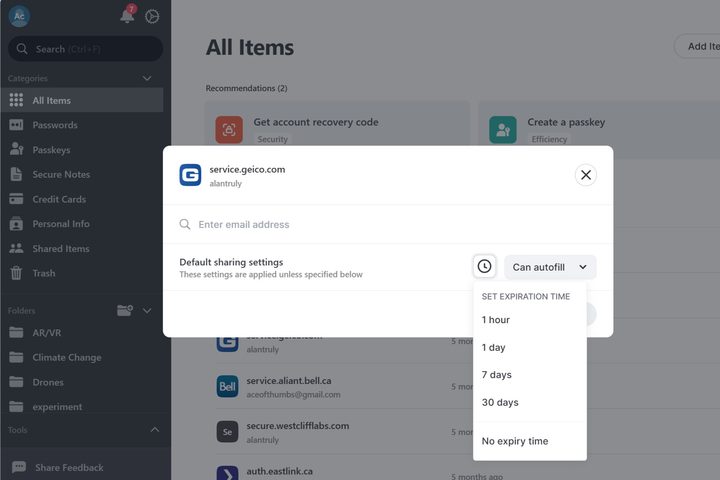Open the Drones folder
The image size is (720, 480).
[48, 382]
